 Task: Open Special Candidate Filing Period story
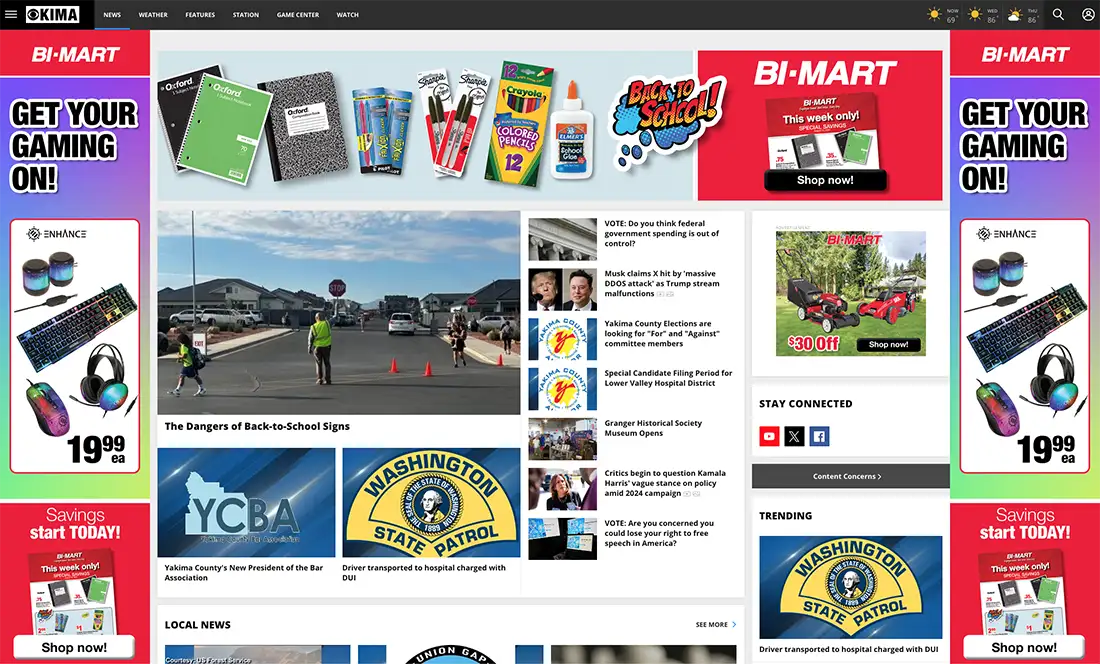coord(668,378)
